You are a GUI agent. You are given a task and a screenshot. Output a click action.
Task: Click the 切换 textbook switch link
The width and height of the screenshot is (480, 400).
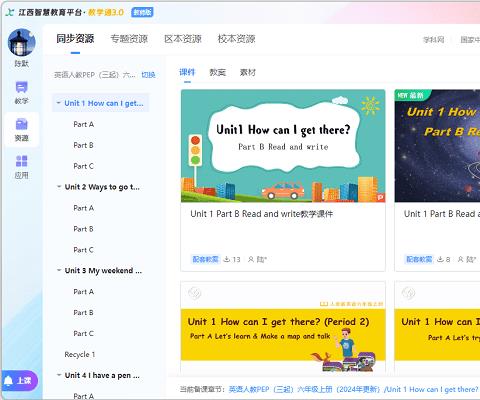[148, 75]
